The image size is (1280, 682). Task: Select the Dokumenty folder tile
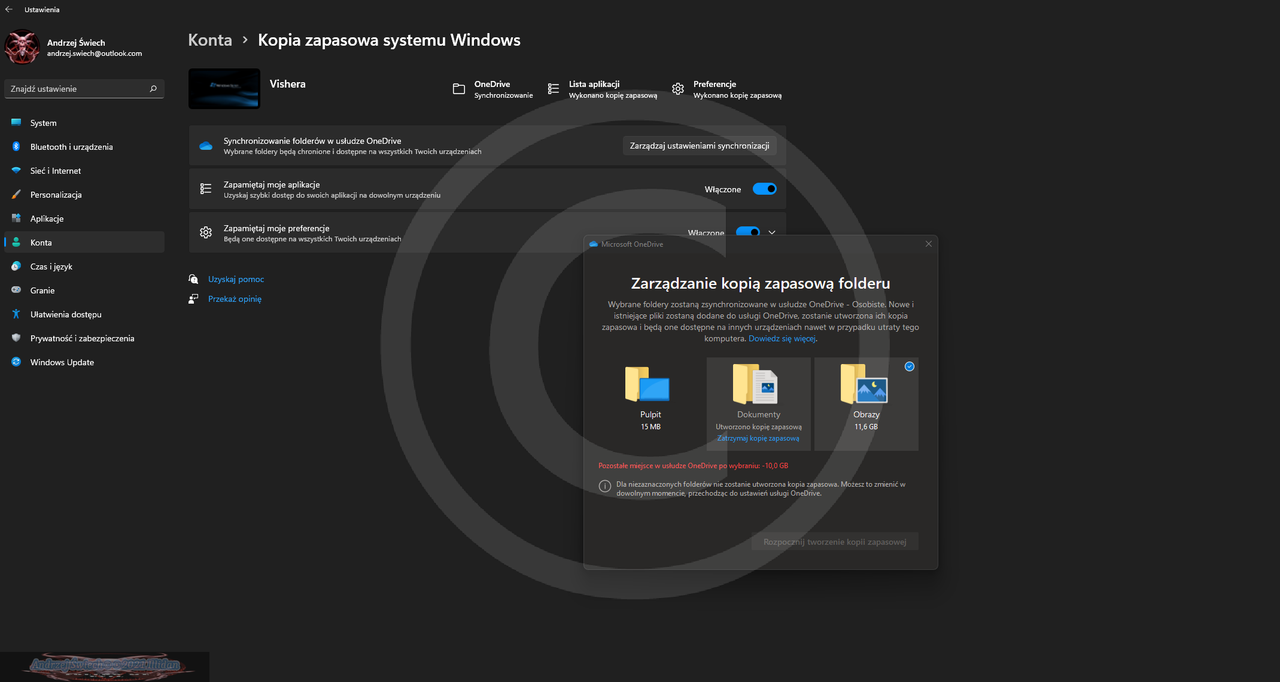tap(758, 404)
